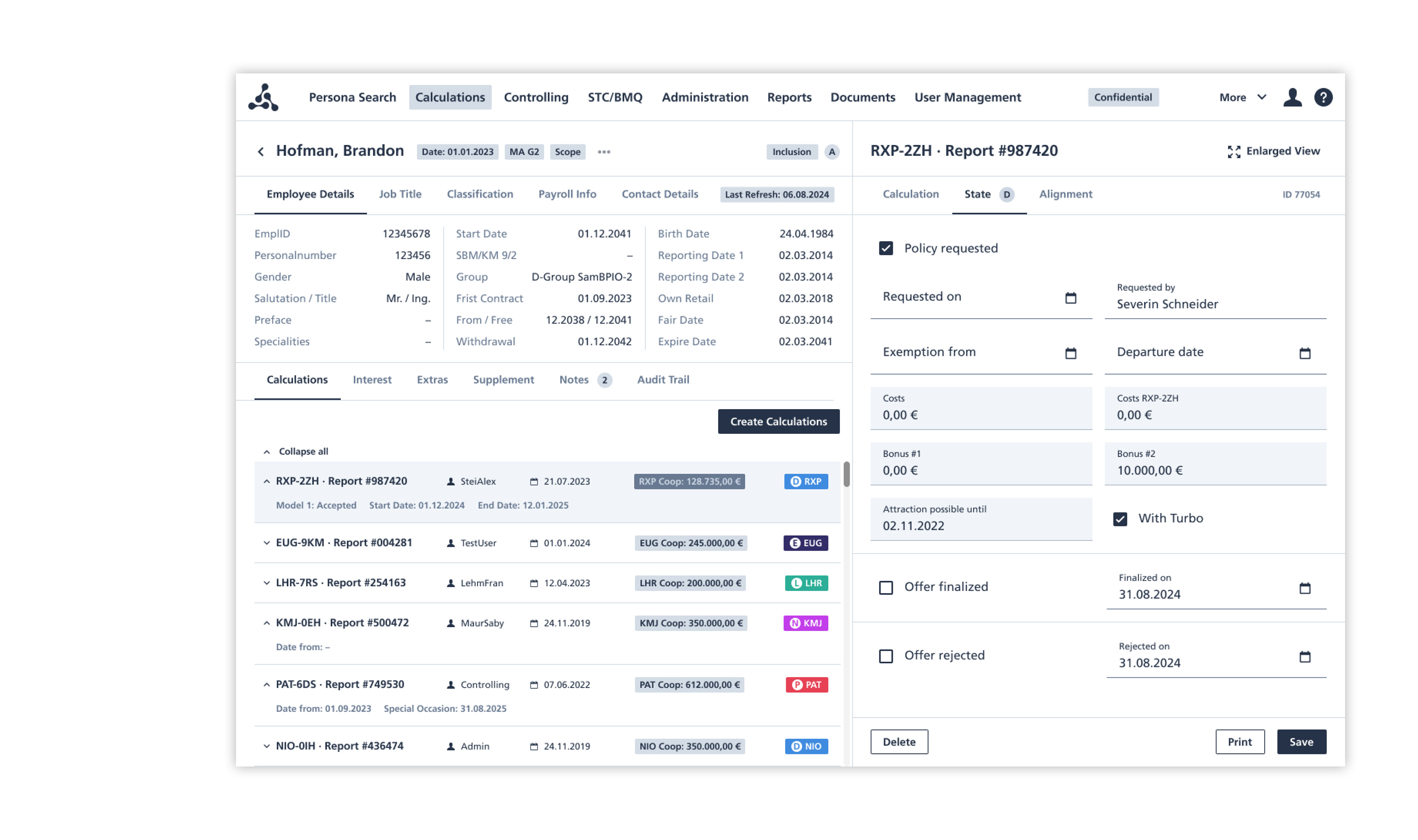1418x840 pixels.
Task: Open the More dropdown menu
Action: (1242, 97)
